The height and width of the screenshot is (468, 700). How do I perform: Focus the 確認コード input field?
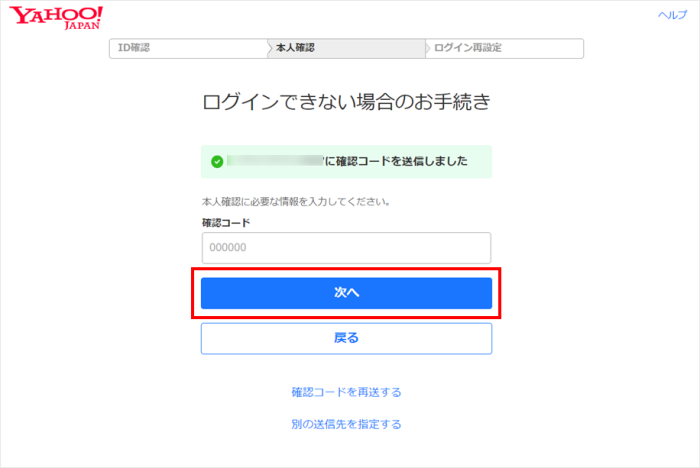346,248
